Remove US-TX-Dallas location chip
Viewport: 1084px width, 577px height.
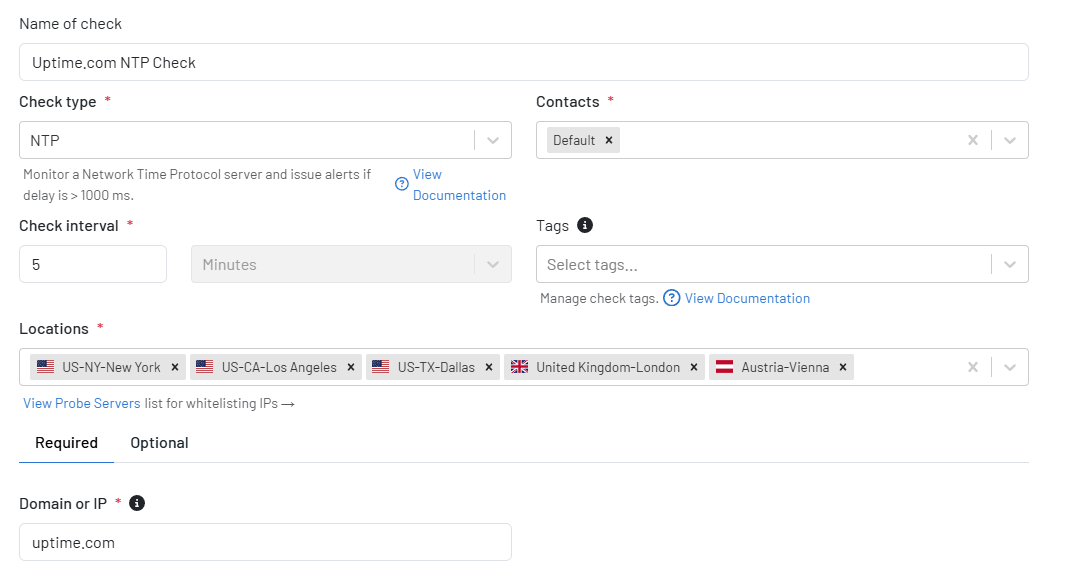click(x=489, y=368)
